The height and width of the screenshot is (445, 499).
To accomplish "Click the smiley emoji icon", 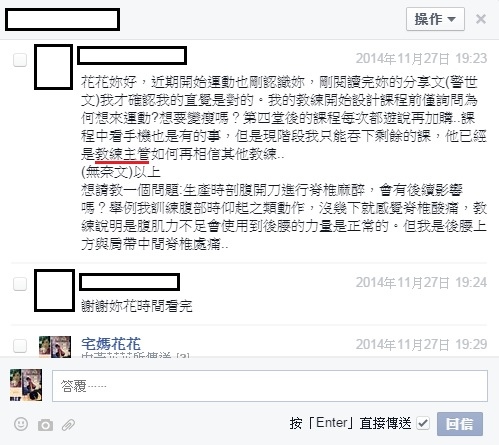I will point(21,424).
